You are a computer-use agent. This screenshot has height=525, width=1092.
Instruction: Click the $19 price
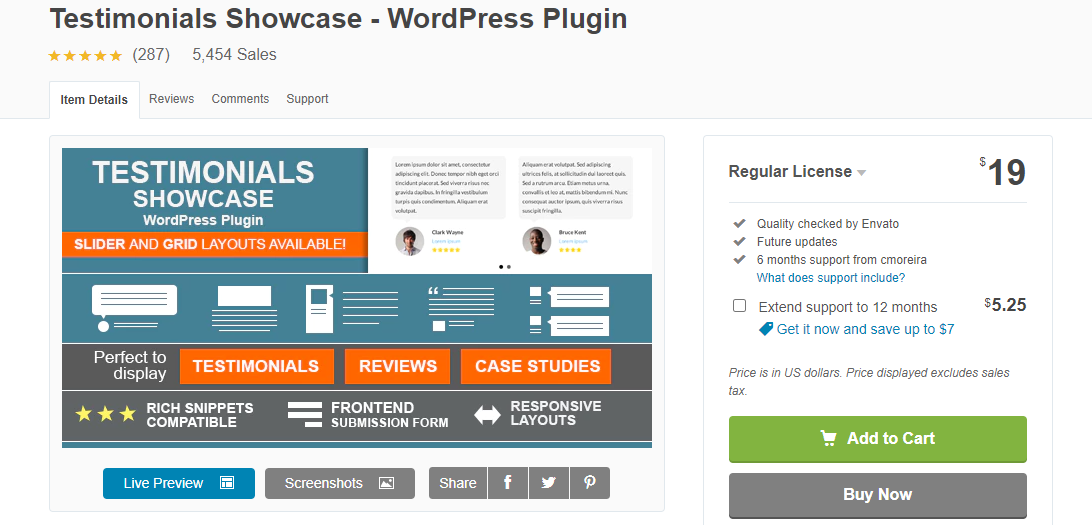pos(1003,173)
